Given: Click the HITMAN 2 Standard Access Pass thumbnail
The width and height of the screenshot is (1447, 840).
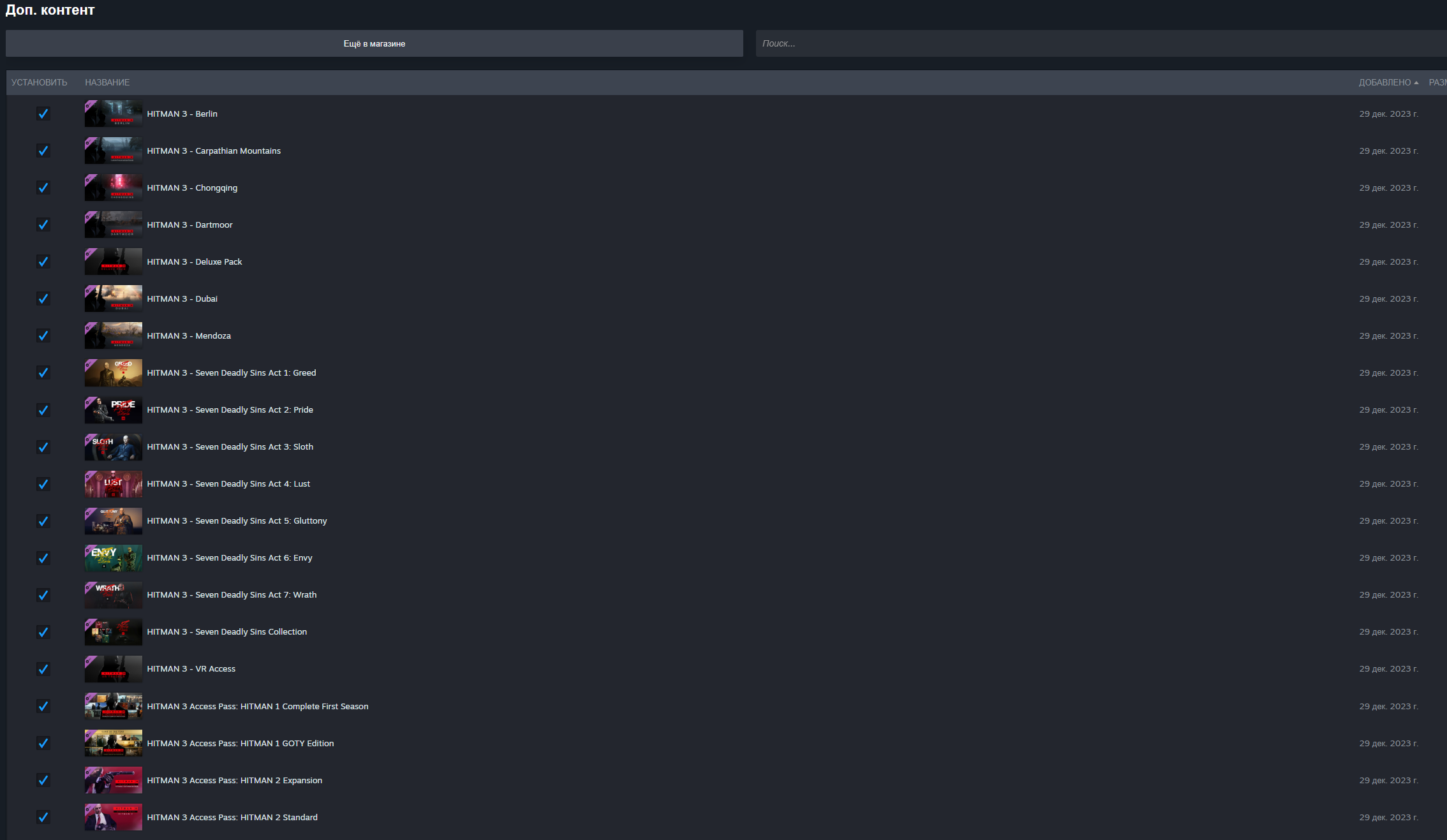Looking at the screenshot, I should click(x=114, y=817).
